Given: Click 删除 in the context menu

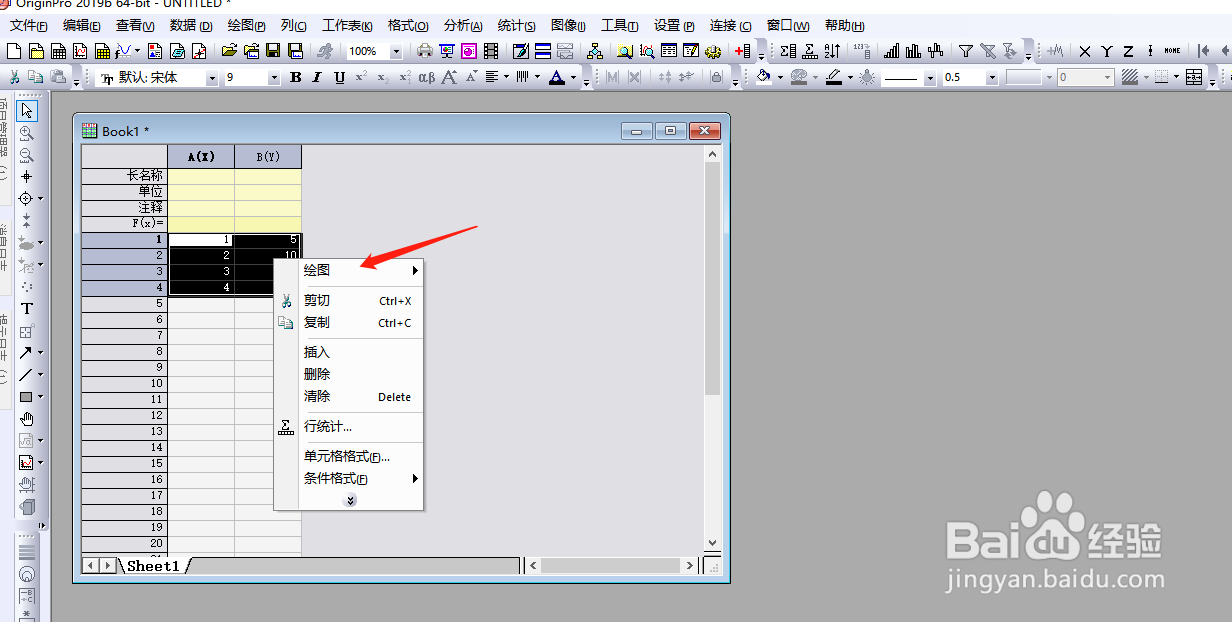Looking at the screenshot, I should tap(317, 373).
